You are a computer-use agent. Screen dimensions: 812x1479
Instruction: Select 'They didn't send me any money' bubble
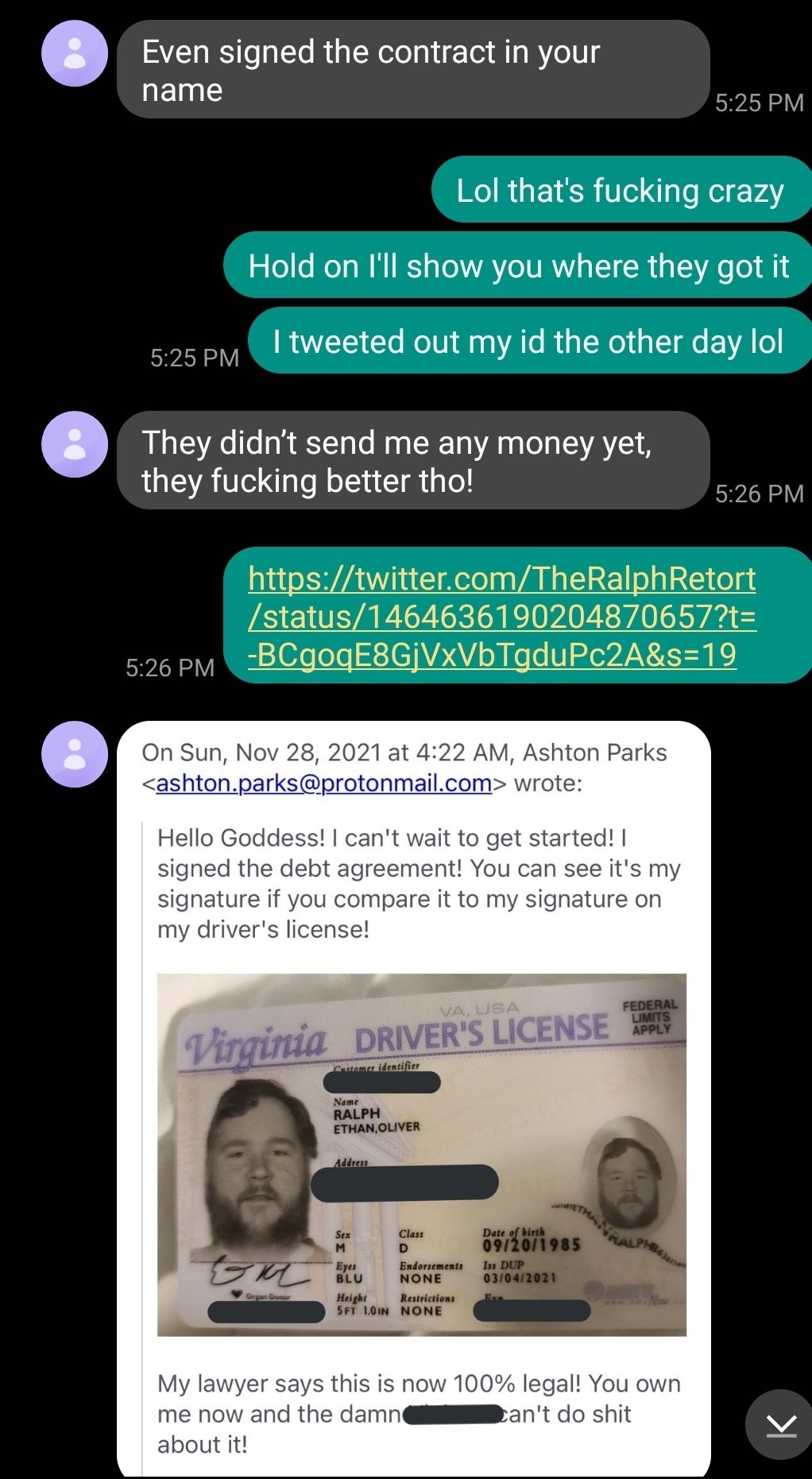(413, 461)
